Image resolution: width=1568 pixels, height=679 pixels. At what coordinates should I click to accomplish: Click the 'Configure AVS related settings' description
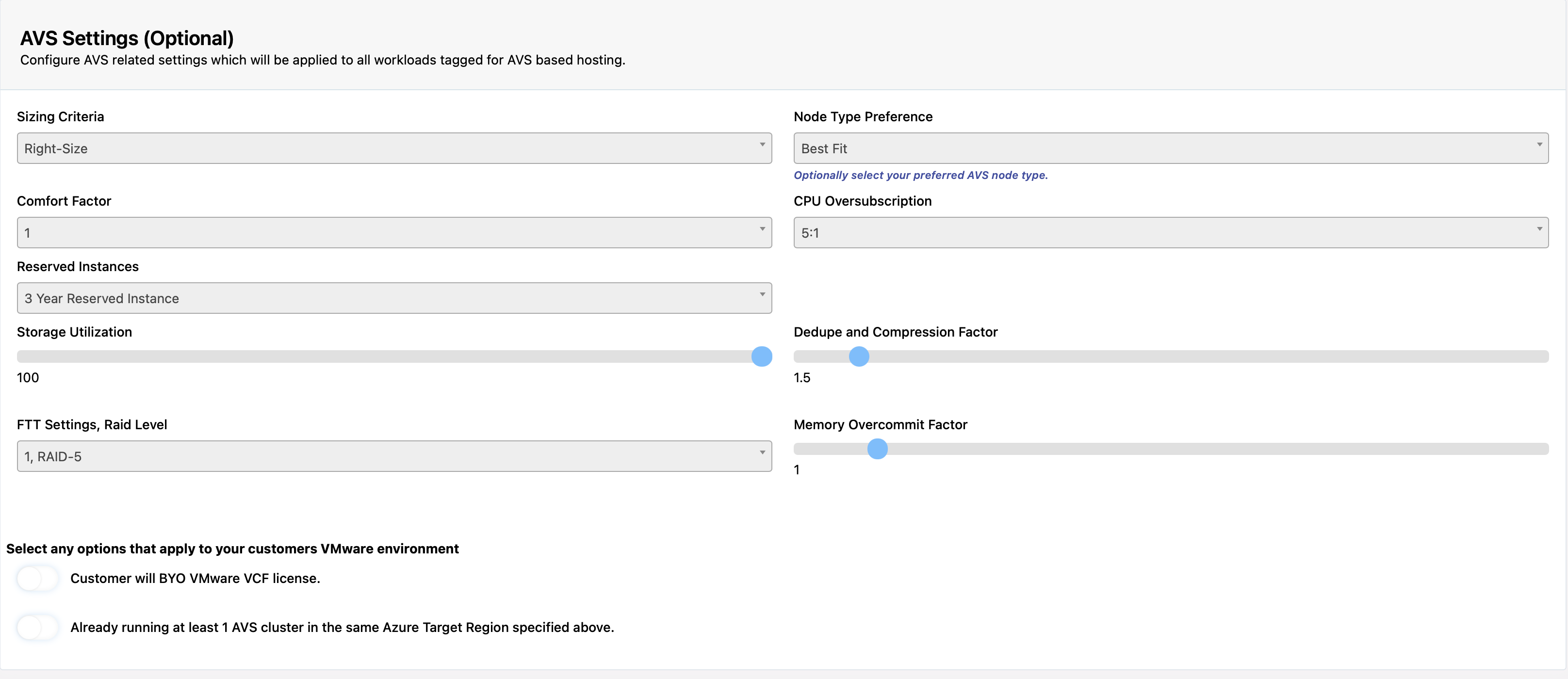pyautogui.click(x=323, y=60)
